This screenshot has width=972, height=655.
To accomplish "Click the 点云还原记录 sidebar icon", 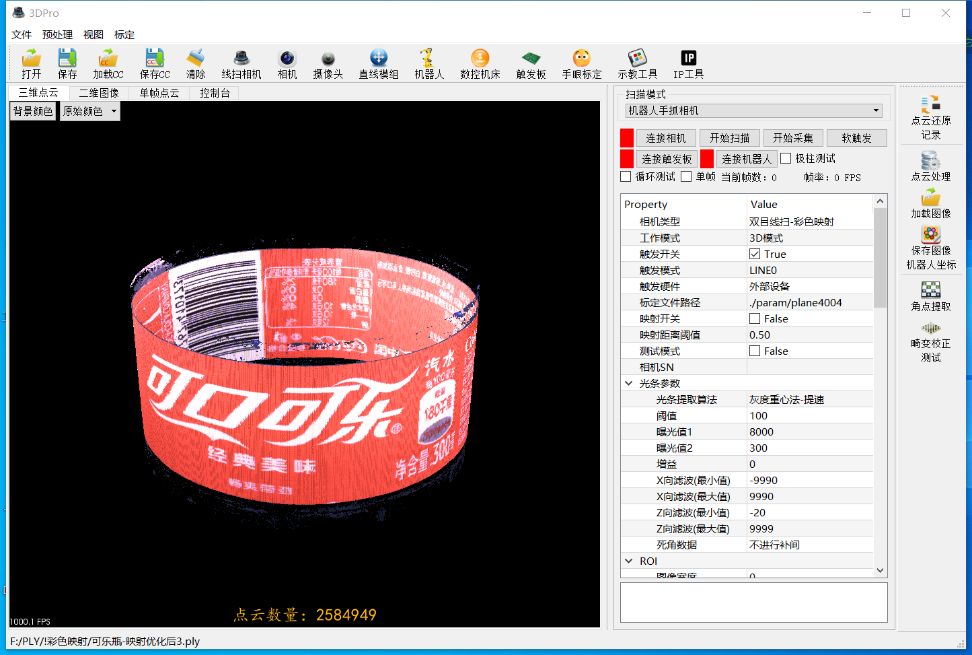I will click(930, 117).
